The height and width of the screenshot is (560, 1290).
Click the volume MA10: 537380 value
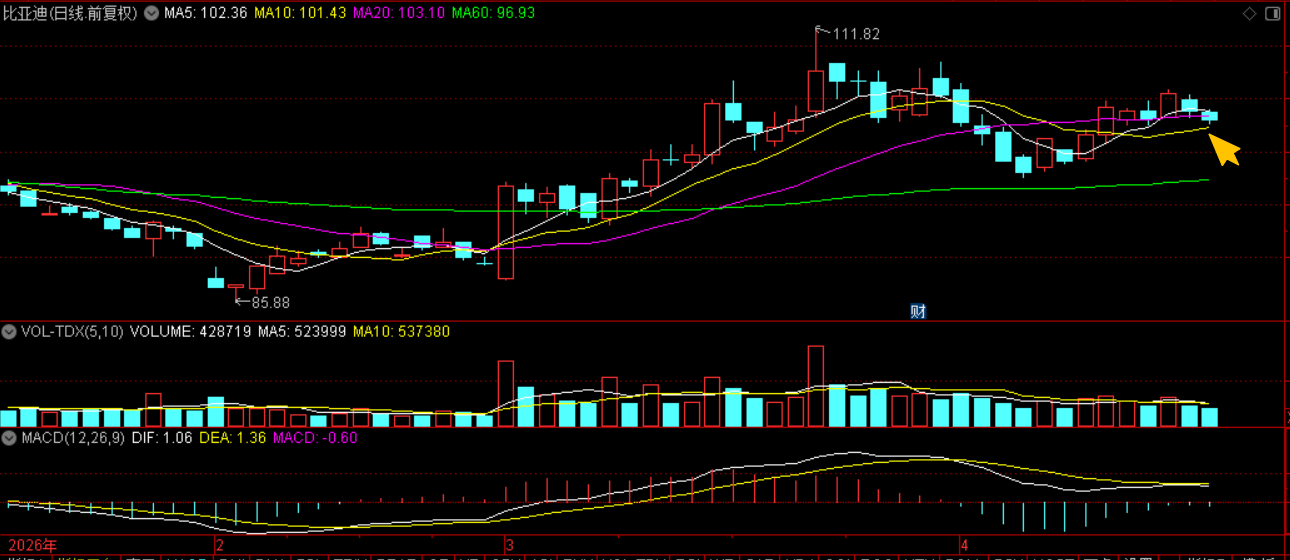point(401,331)
